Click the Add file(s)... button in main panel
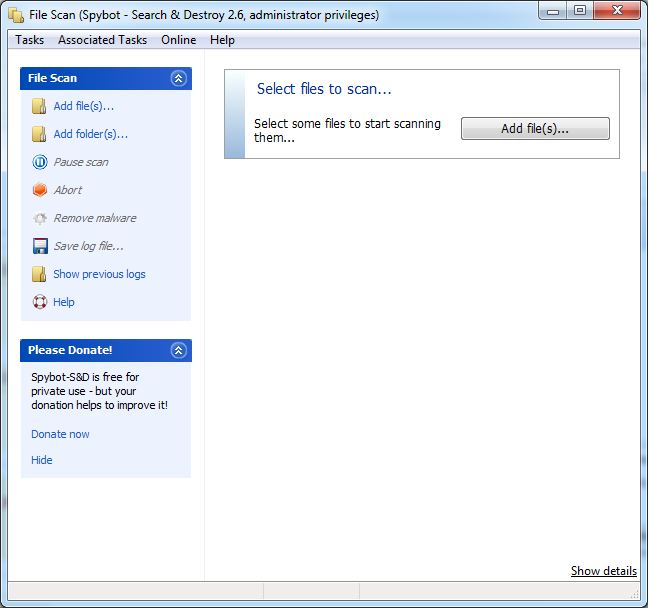This screenshot has width=648, height=608. click(x=535, y=129)
